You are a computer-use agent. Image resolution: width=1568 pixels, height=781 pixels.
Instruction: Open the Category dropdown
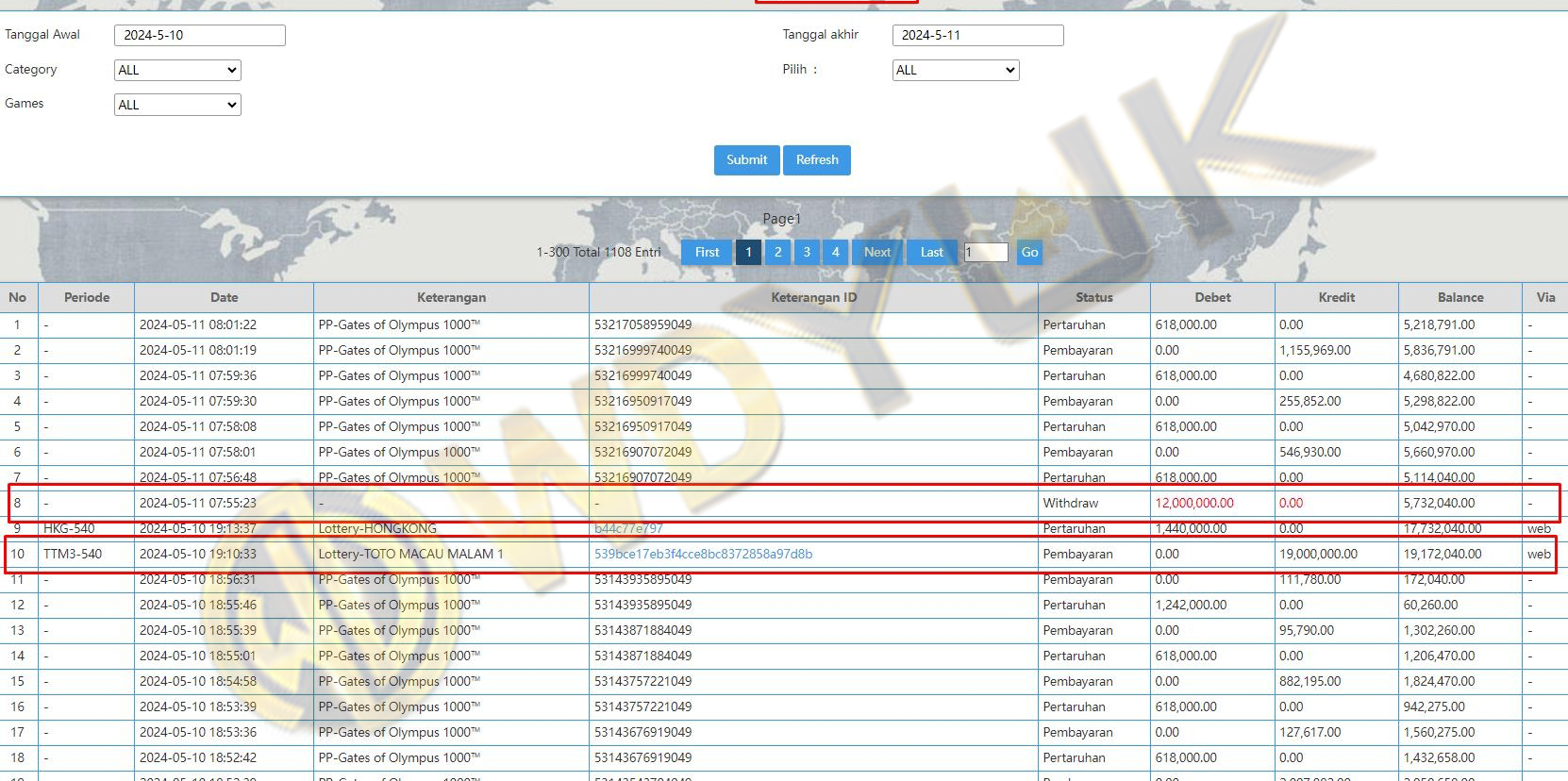point(177,70)
